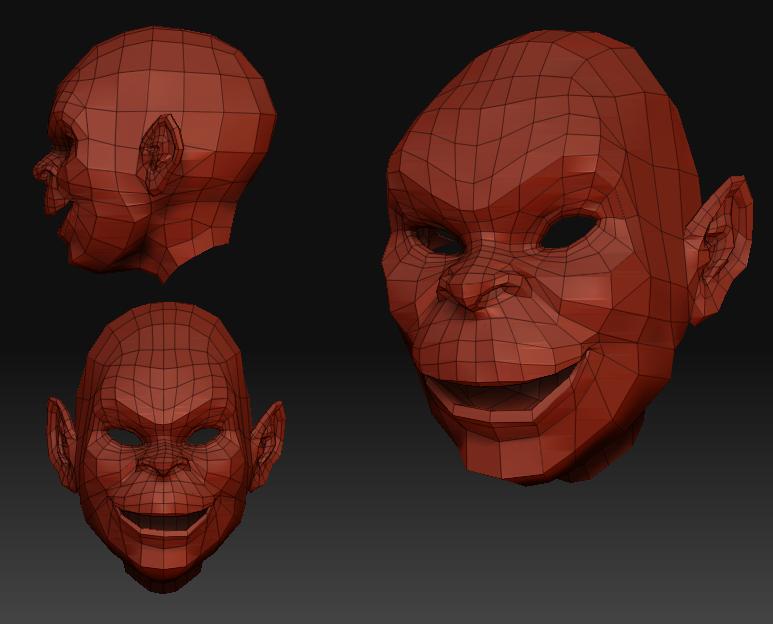
Task: Select the large three-quarter view head model
Action: click(567, 256)
